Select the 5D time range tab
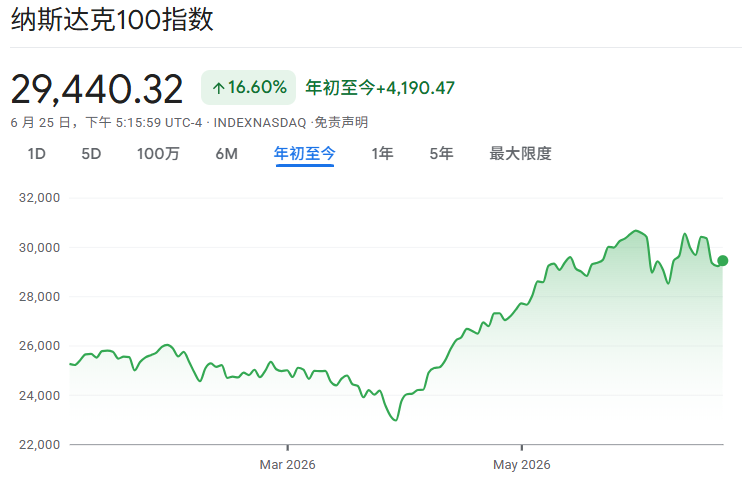Screen dimensions: 742x481 (x=91, y=154)
